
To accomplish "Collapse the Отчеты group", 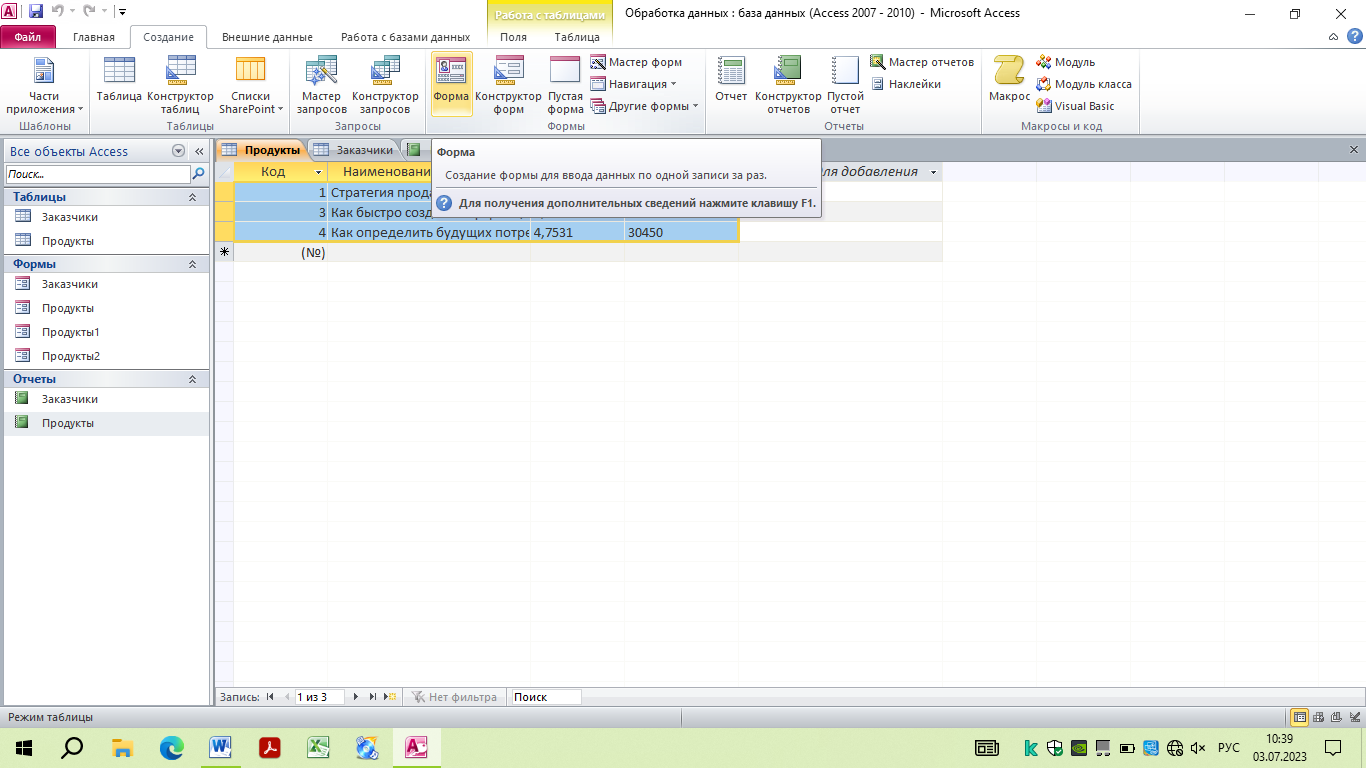I will coord(193,379).
